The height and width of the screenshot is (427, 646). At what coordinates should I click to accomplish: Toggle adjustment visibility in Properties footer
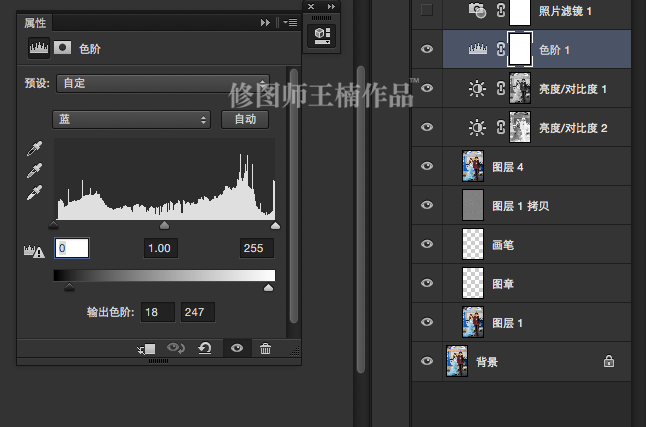pyautogui.click(x=237, y=348)
